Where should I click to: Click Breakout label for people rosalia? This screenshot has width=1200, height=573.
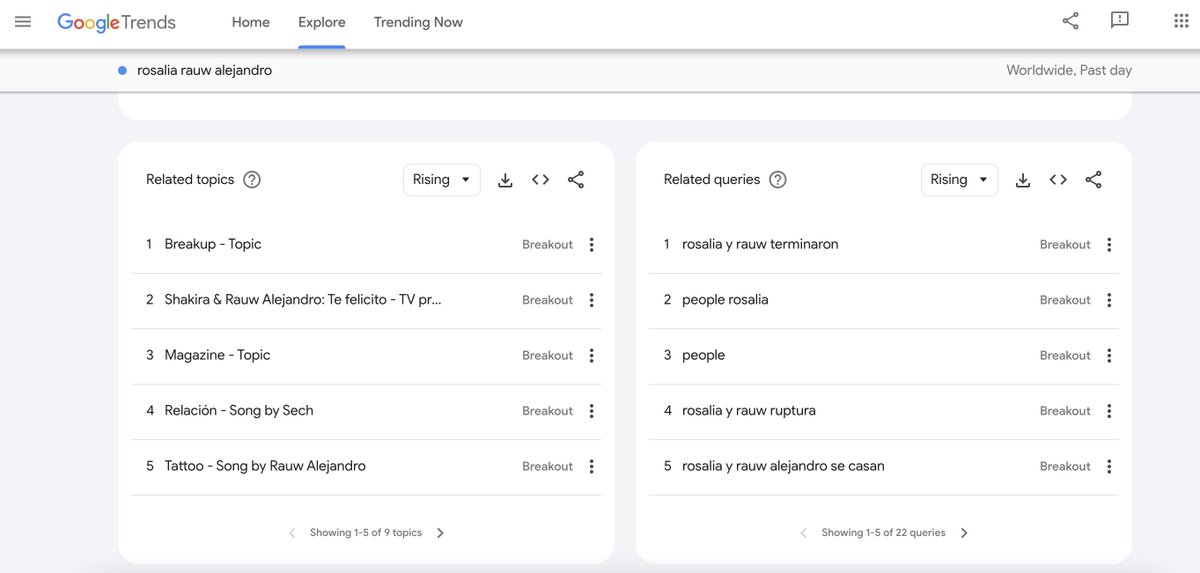pos(1065,300)
